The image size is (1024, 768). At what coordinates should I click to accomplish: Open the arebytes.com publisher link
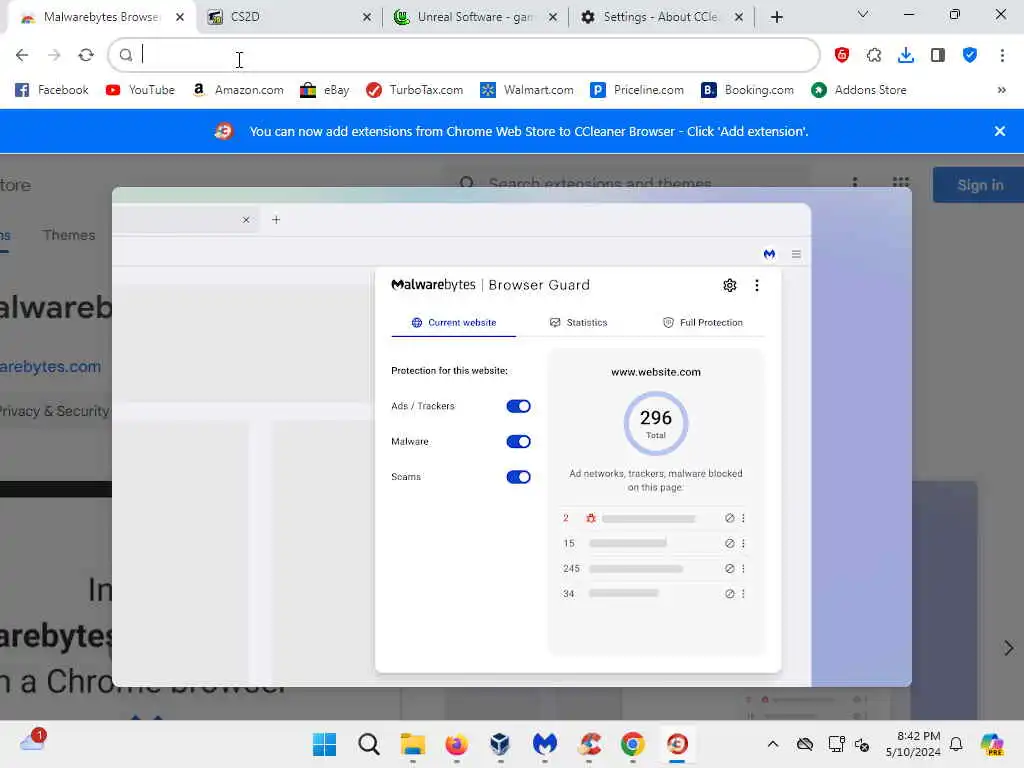click(x=50, y=367)
